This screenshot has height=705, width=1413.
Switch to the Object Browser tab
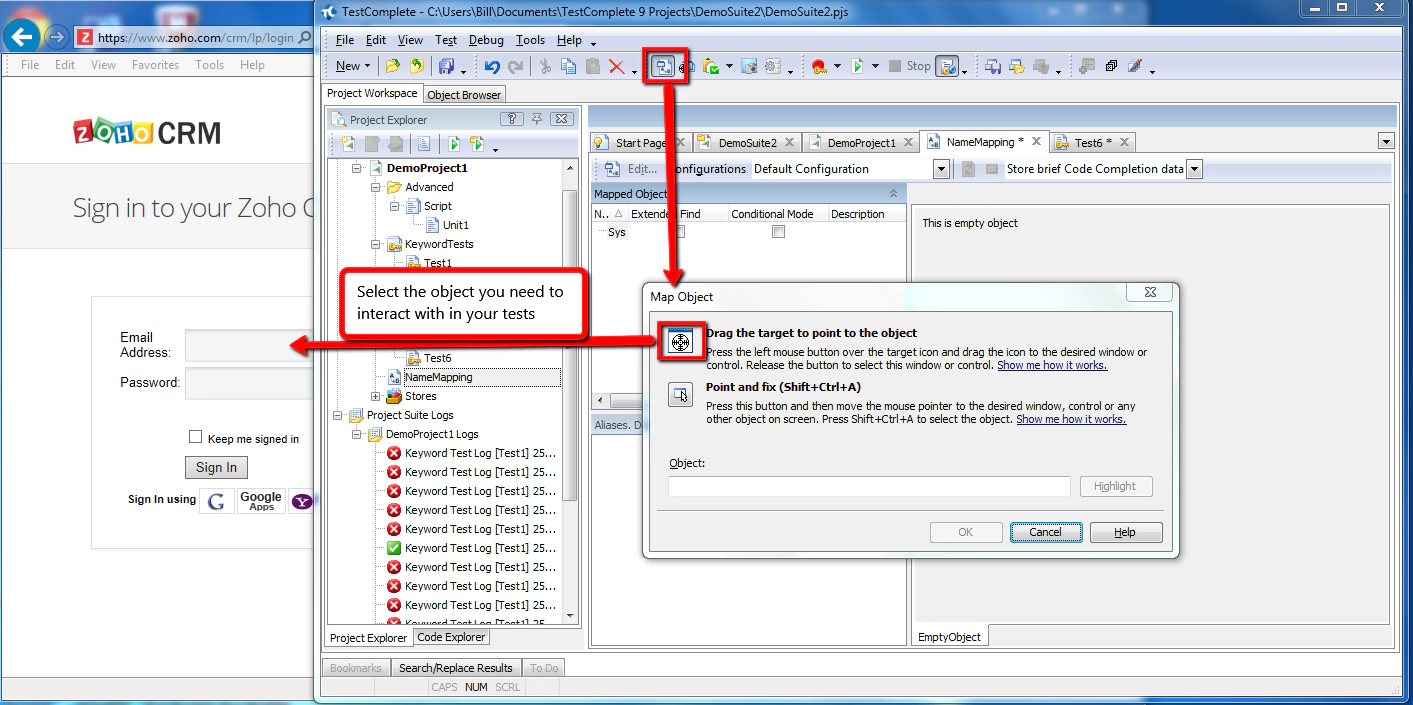tap(464, 94)
